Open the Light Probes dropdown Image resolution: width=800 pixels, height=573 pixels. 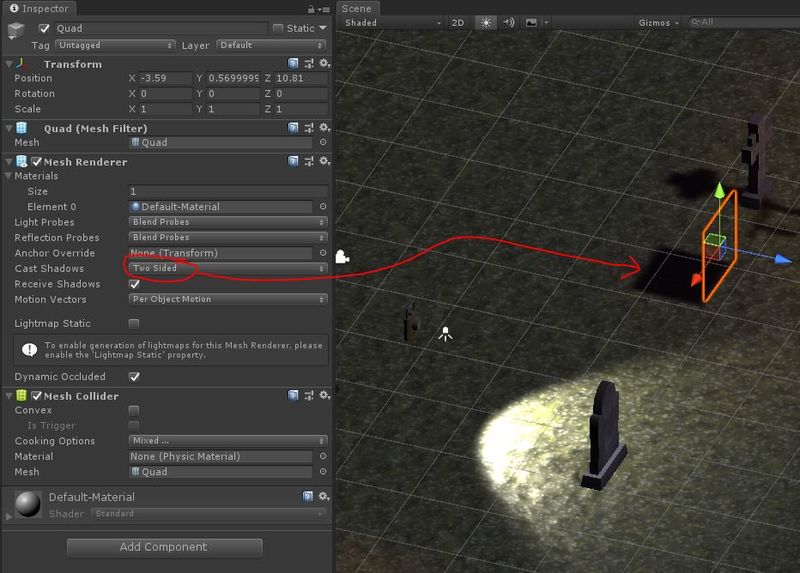pyautogui.click(x=228, y=222)
